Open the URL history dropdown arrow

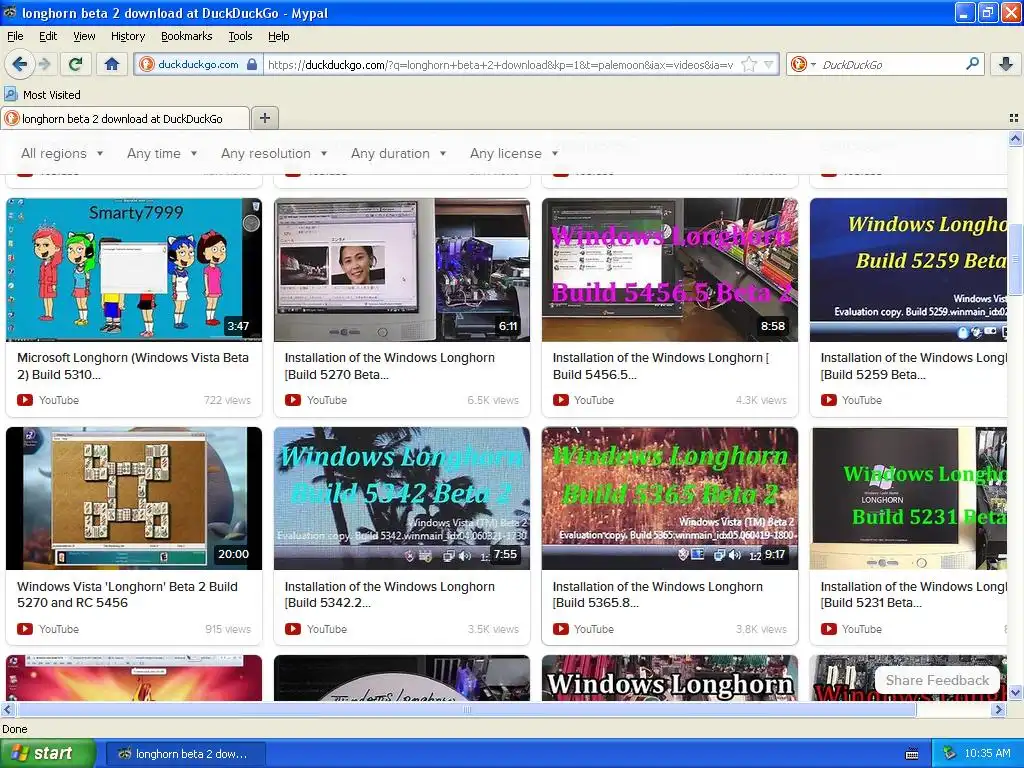click(769, 65)
